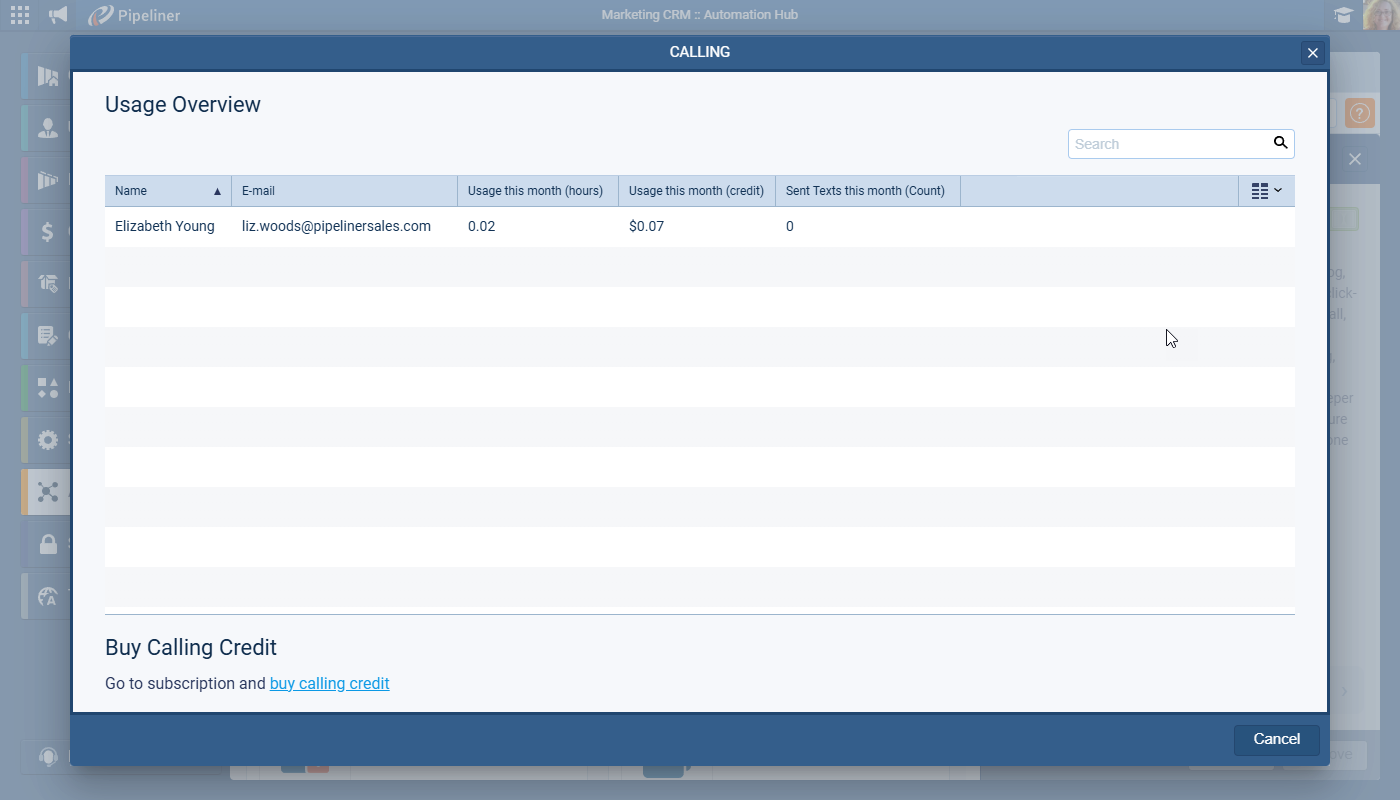This screenshot has width=1400, height=800.
Task: Open the gear settings sidebar icon
Action: (47, 440)
